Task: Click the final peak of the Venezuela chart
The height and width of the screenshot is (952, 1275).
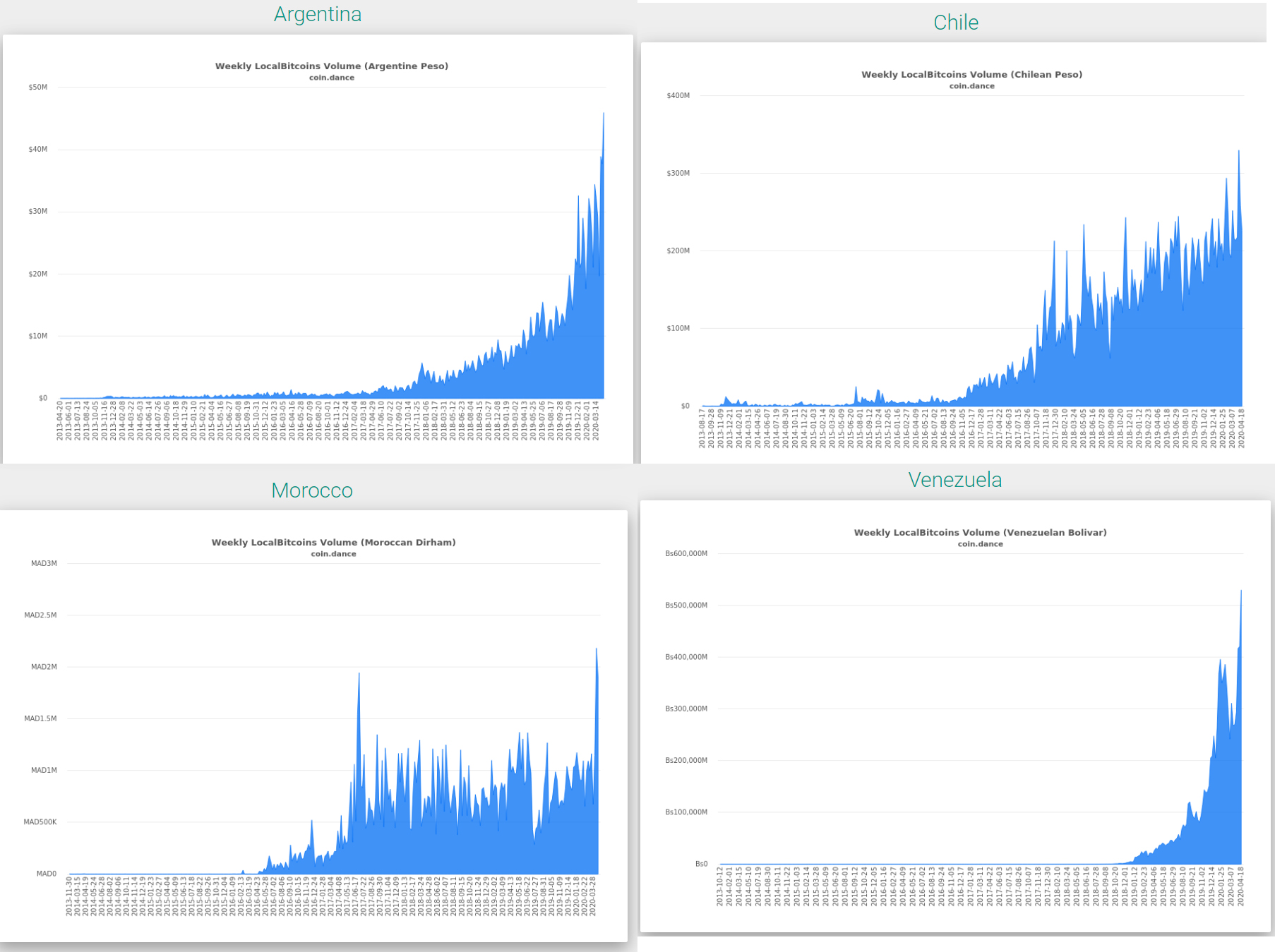Action: coord(1241,592)
